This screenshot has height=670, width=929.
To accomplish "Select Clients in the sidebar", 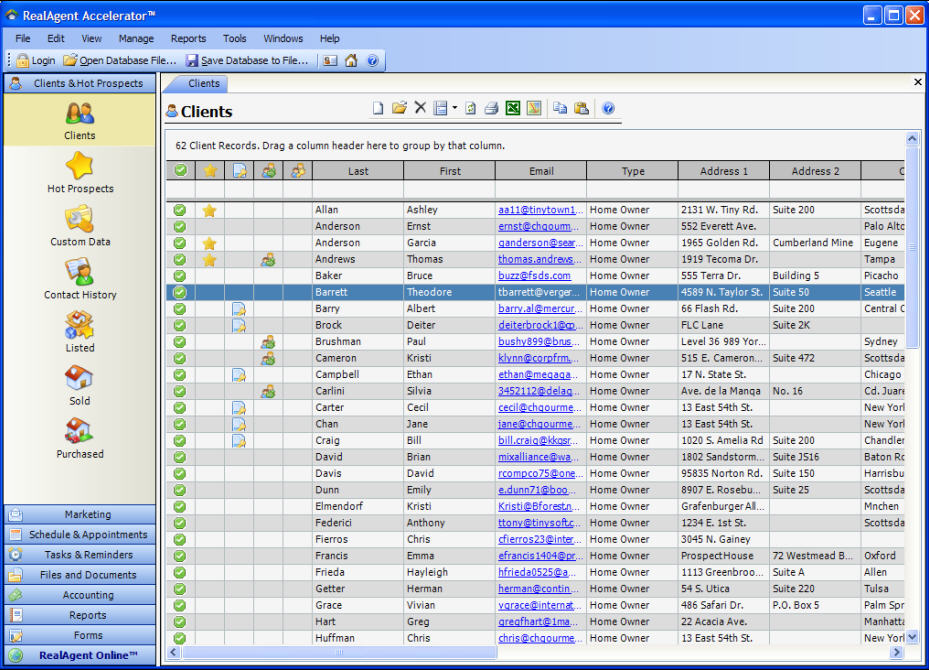I will pyautogui.click(x=79, y=121).
